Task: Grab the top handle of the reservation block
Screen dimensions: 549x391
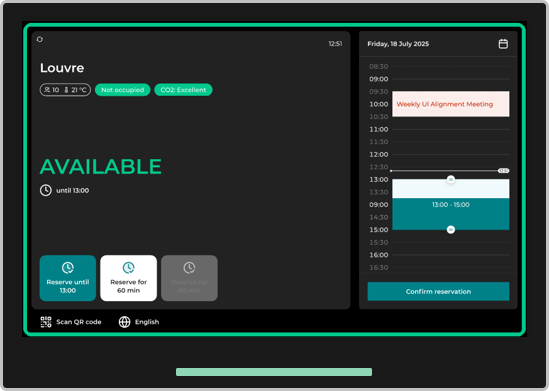Action: 451,179
